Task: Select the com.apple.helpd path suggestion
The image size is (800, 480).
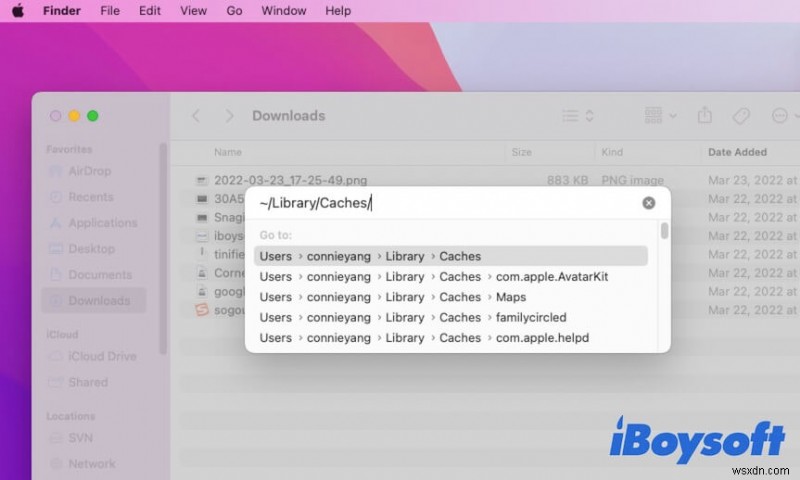Action: [x=451, y=338]
